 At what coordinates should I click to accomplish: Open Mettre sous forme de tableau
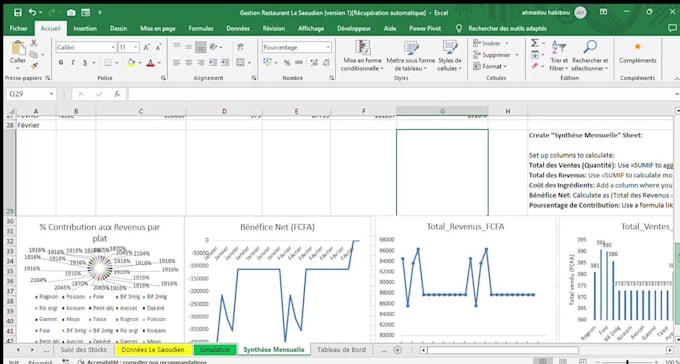[410, 56]
